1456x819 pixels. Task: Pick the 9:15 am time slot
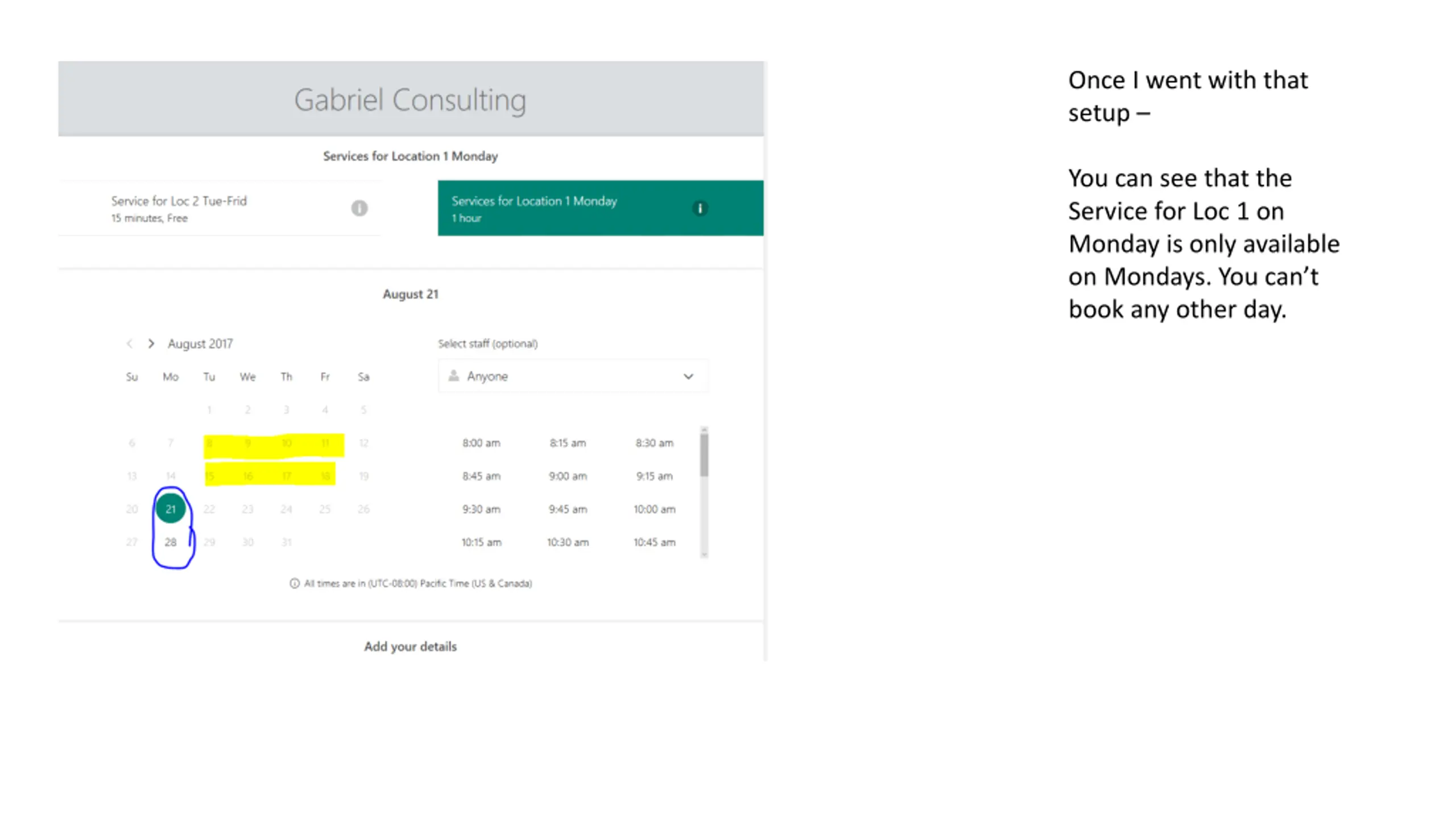(654, 476)
